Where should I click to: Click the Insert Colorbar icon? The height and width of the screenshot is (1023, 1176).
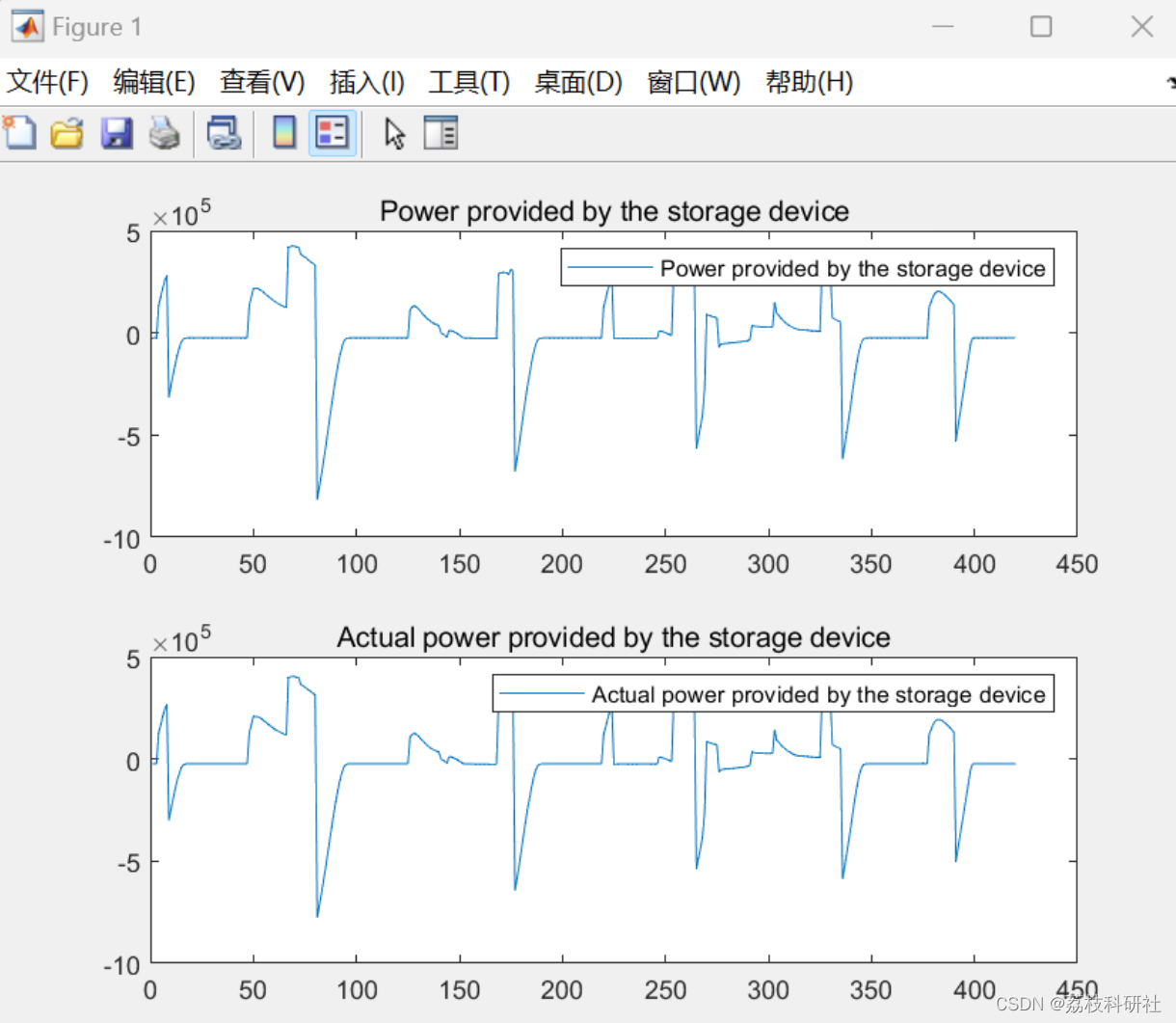284,132
